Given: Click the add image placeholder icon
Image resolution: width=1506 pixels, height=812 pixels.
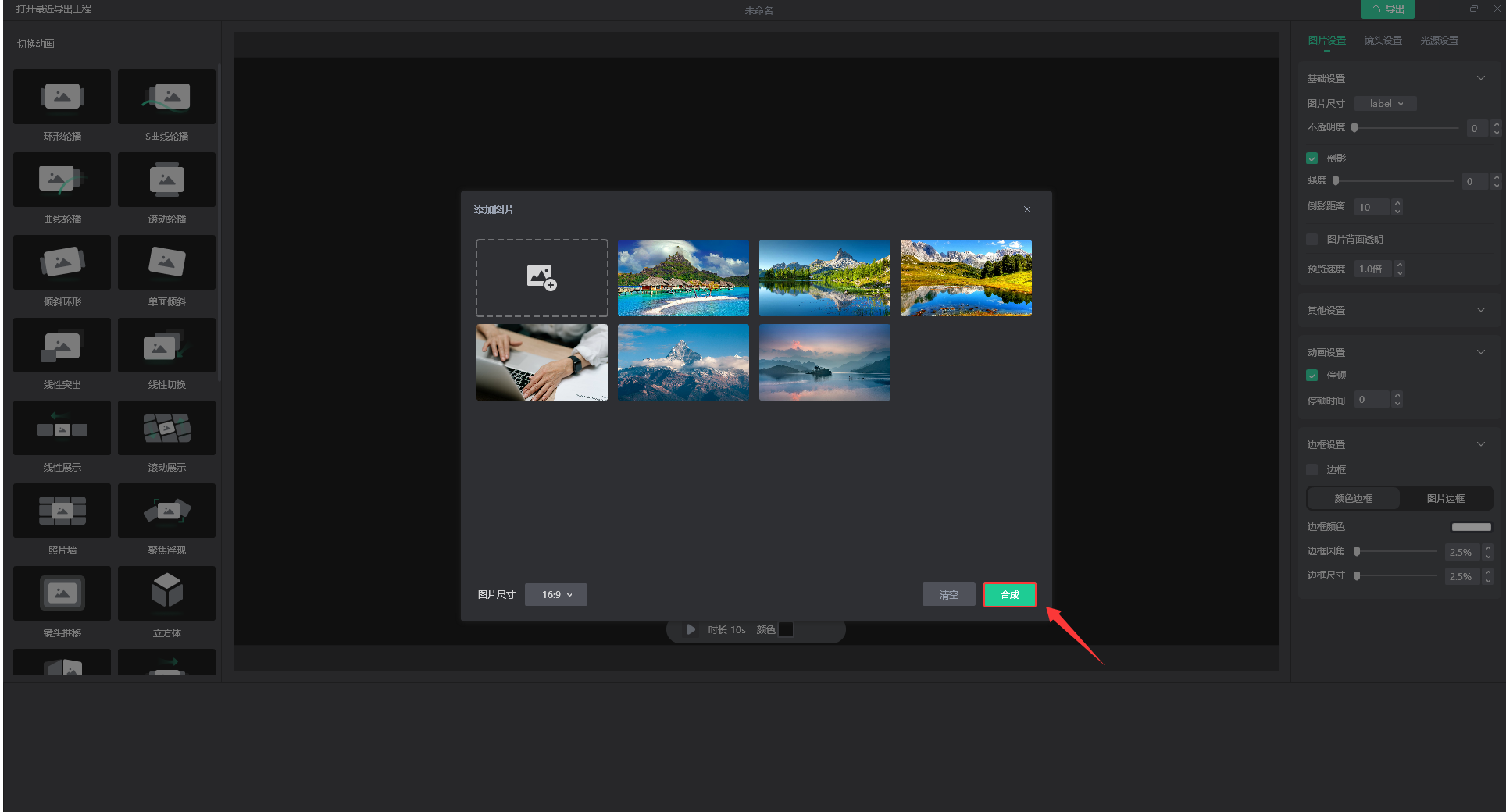Looking at the screenshot, I should point(541,278).
